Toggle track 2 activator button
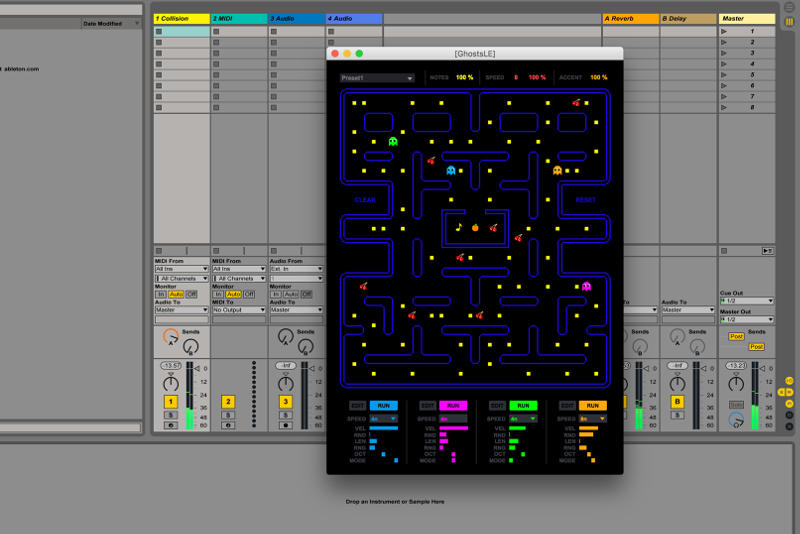The width and height of the screenshot is (800, 534). tap(228, 402)
